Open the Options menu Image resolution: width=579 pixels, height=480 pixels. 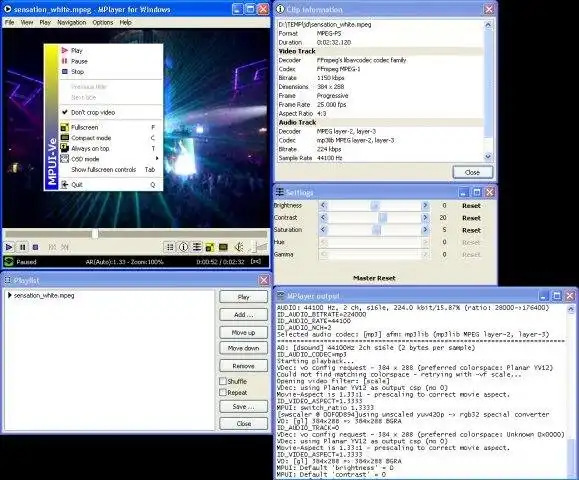coord(103,23)
